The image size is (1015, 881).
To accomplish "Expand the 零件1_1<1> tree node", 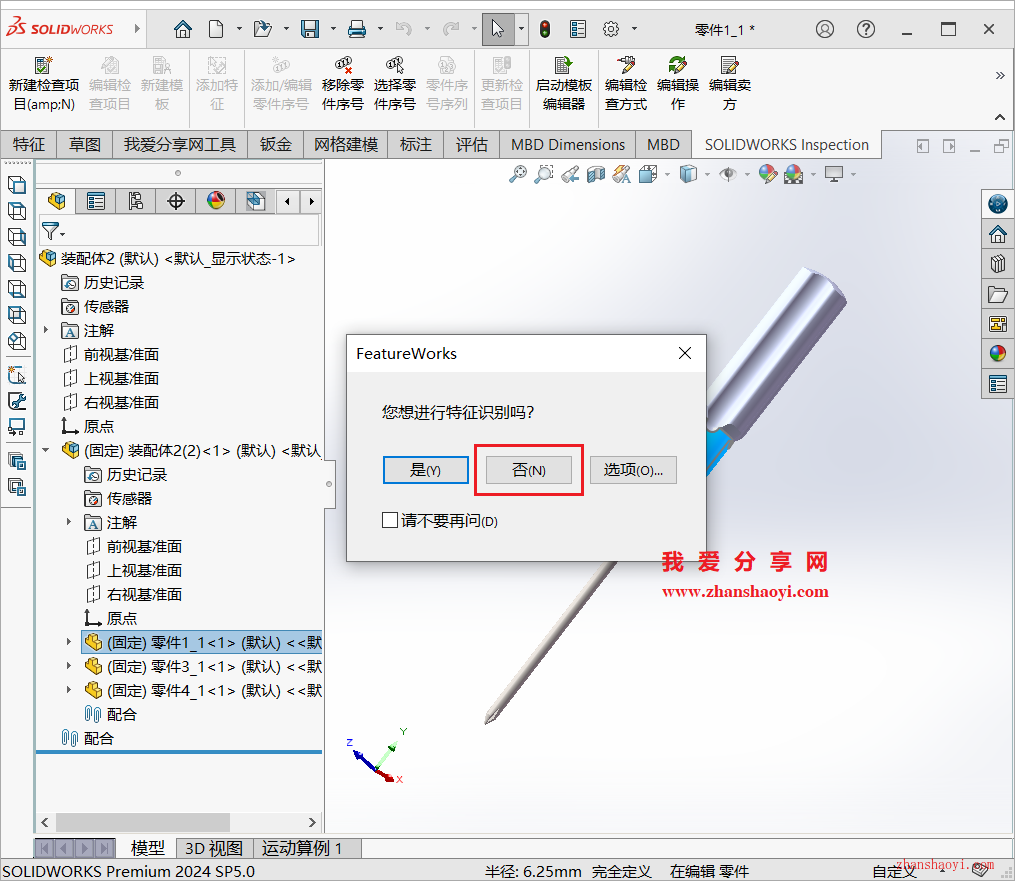I will (69, 641).
